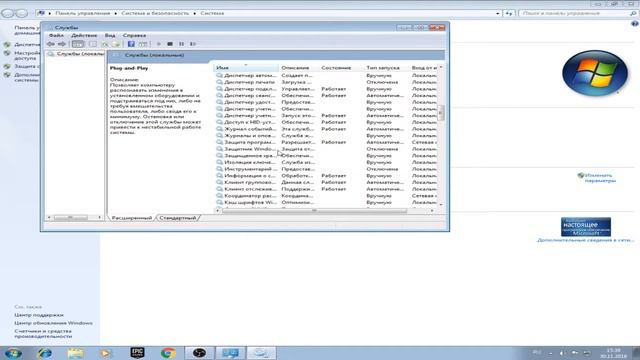Select the Защита программ service row
Image resolution: width=640 pixels, height=360 pixels.
point(326,142)
